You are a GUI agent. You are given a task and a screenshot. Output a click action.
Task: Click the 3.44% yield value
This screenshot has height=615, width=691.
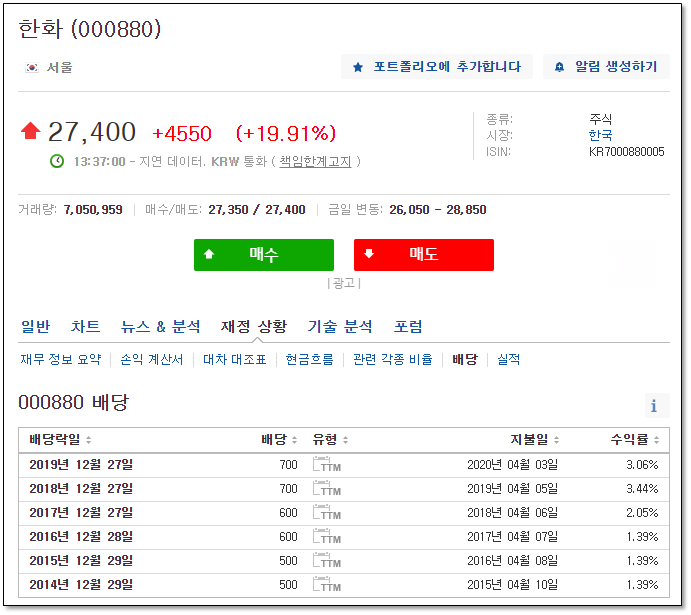pyautogui.click(x=642, y=489)
